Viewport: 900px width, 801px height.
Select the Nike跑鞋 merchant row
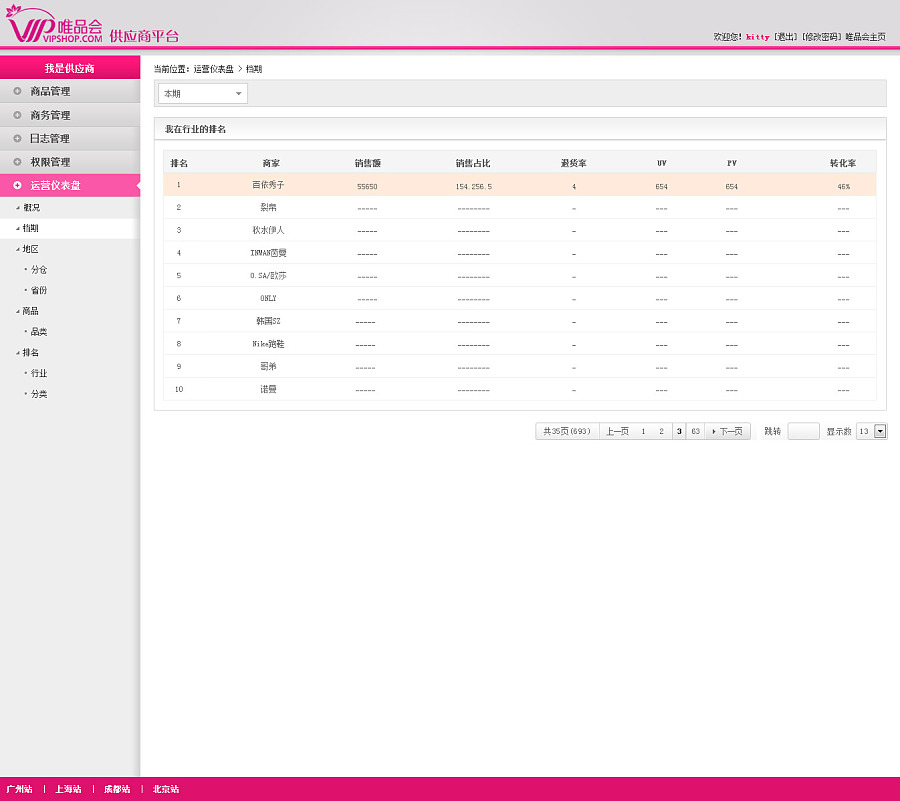coord(519,344)
